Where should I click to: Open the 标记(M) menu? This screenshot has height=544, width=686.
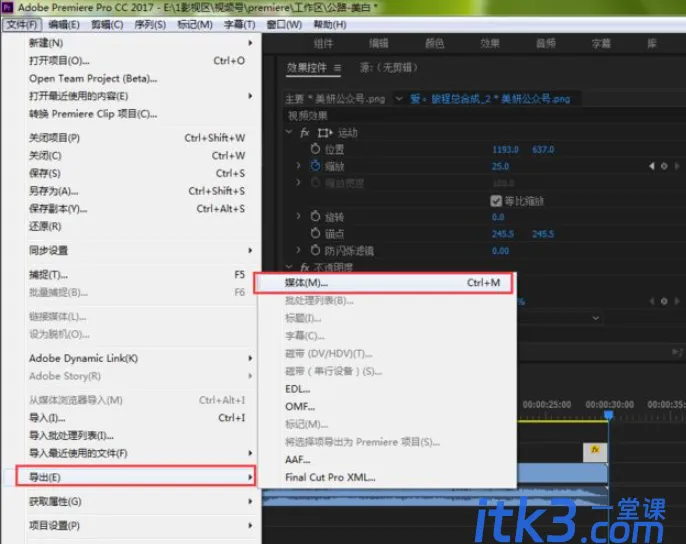coord(195,25)
